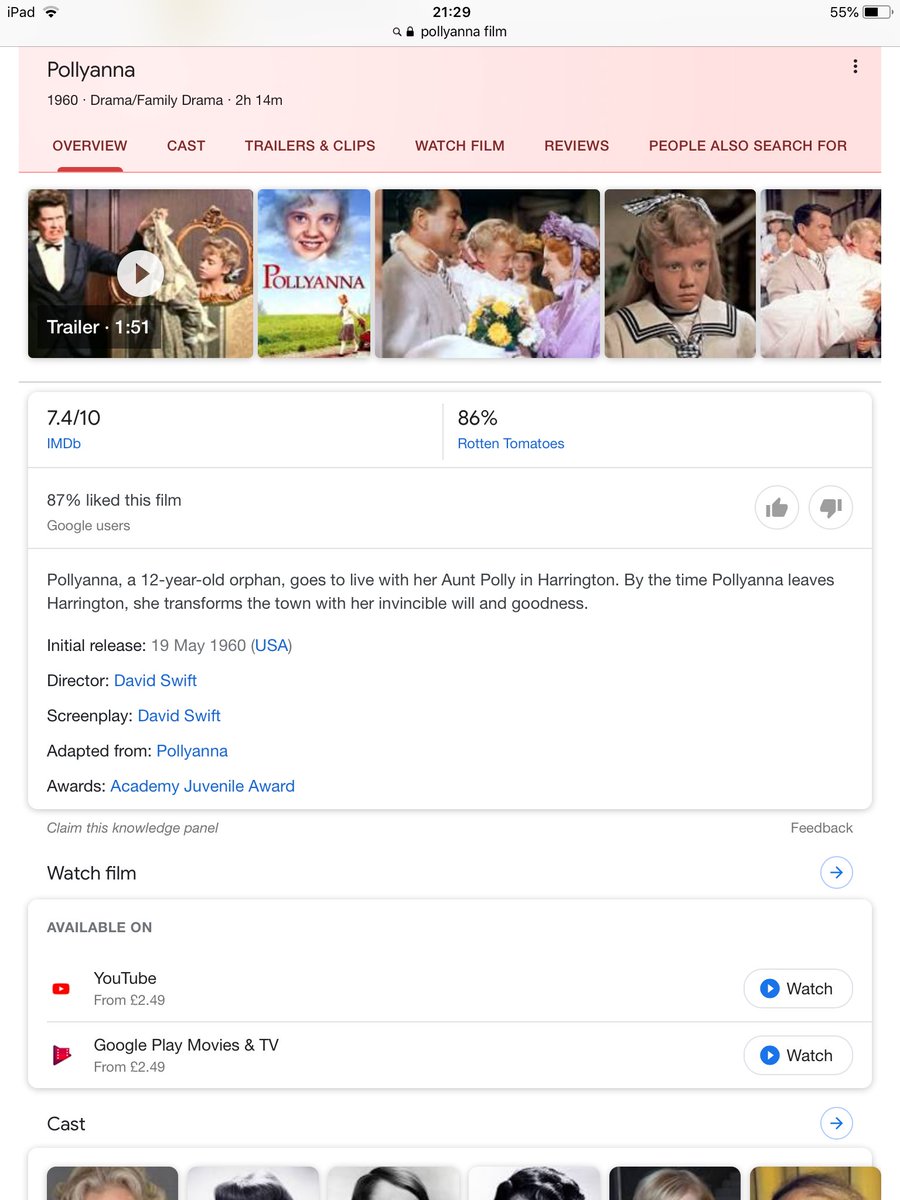Open Adapted from Pollyanna link
Screen dimensions: 900x1200
(192, 750)
